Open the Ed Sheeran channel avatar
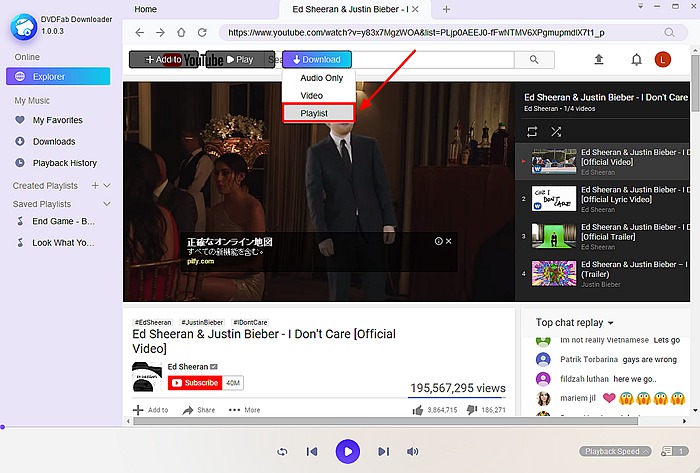The width and height of the screenshot is (700, 473). [x=147, y=377]
